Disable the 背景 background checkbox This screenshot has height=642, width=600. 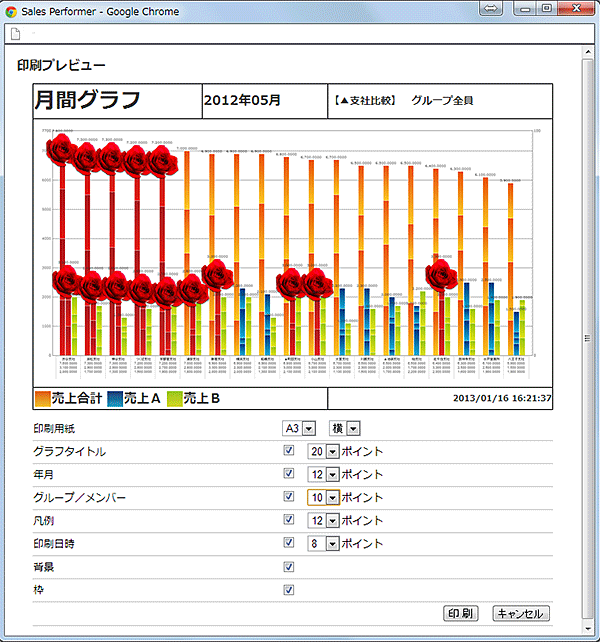click(289, 566)
